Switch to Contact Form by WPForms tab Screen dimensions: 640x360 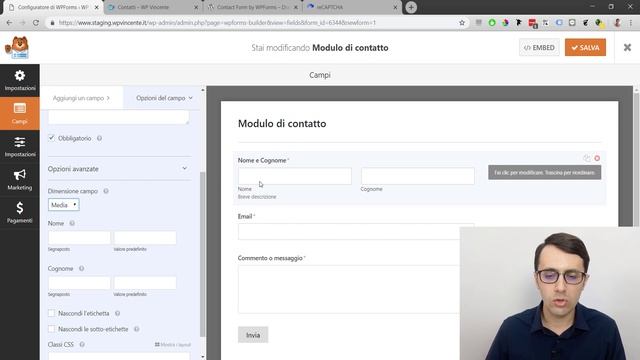coord(252,7)
